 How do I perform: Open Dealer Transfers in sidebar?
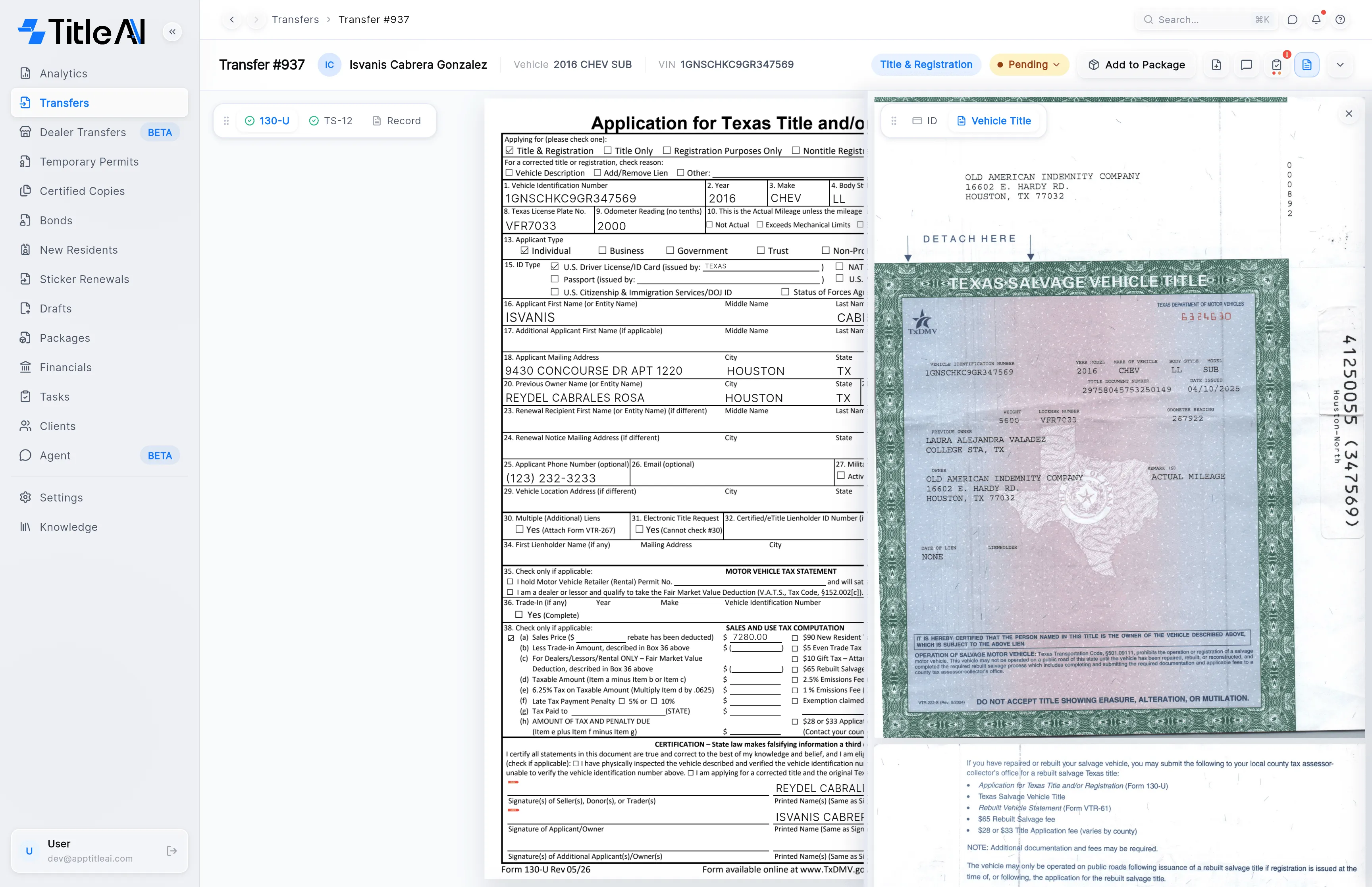pos(99,132)
